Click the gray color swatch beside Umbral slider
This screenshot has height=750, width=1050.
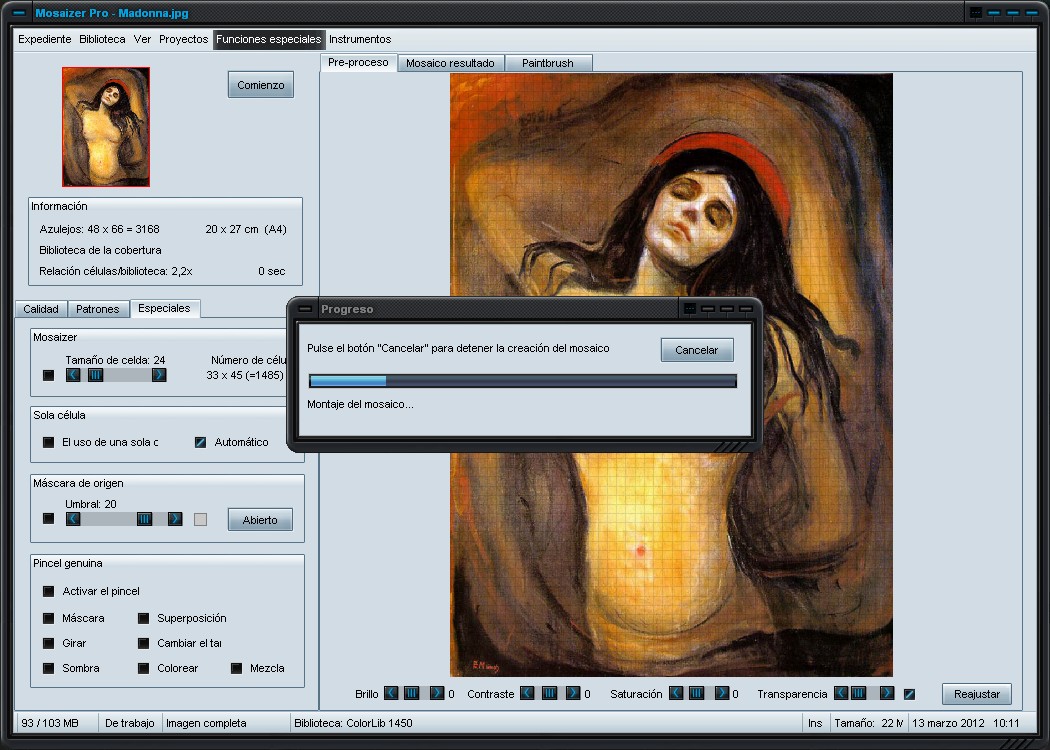click(x=200, y=520)
